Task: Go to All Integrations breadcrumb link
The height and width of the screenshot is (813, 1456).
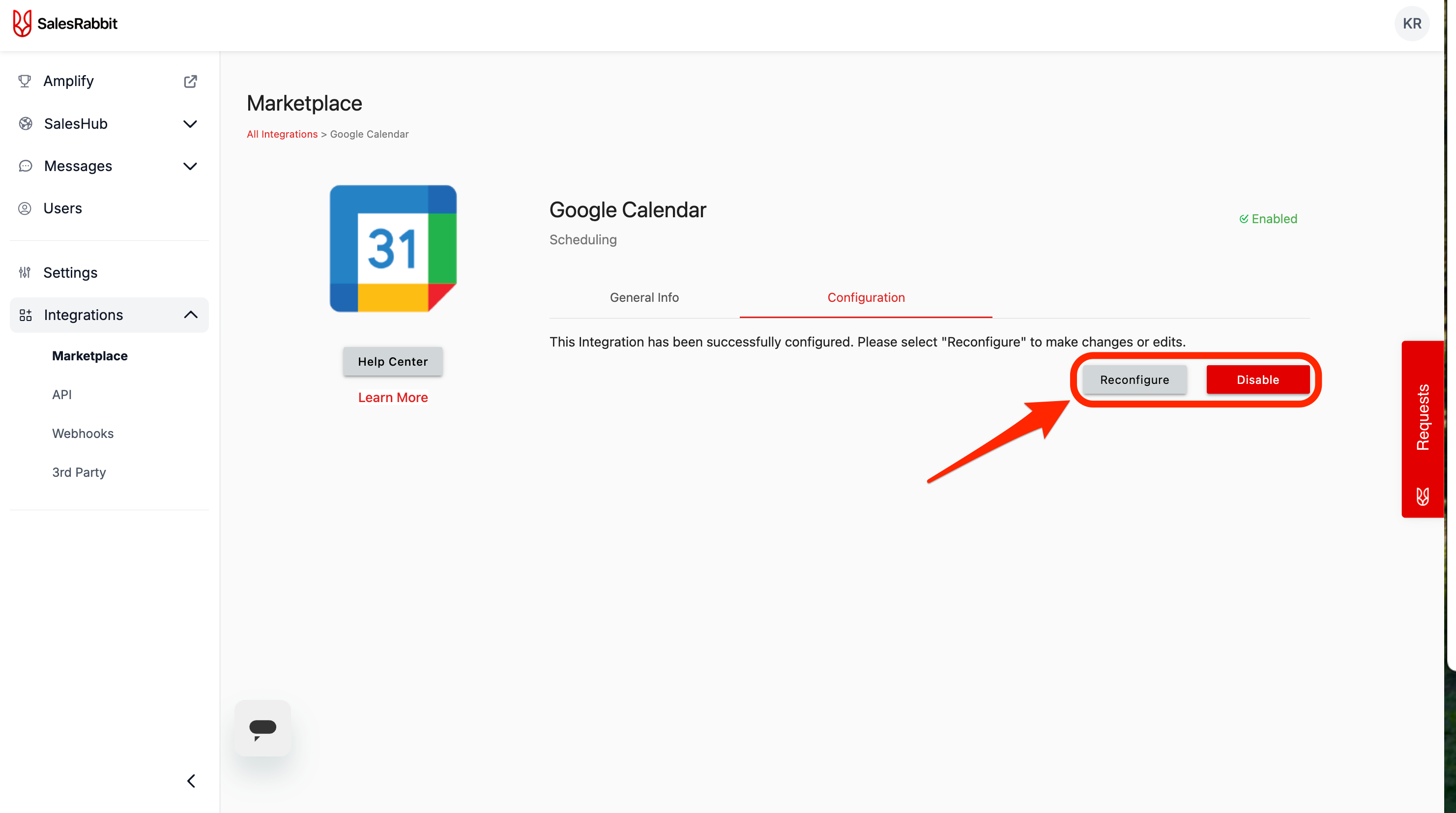Action: 282,134
